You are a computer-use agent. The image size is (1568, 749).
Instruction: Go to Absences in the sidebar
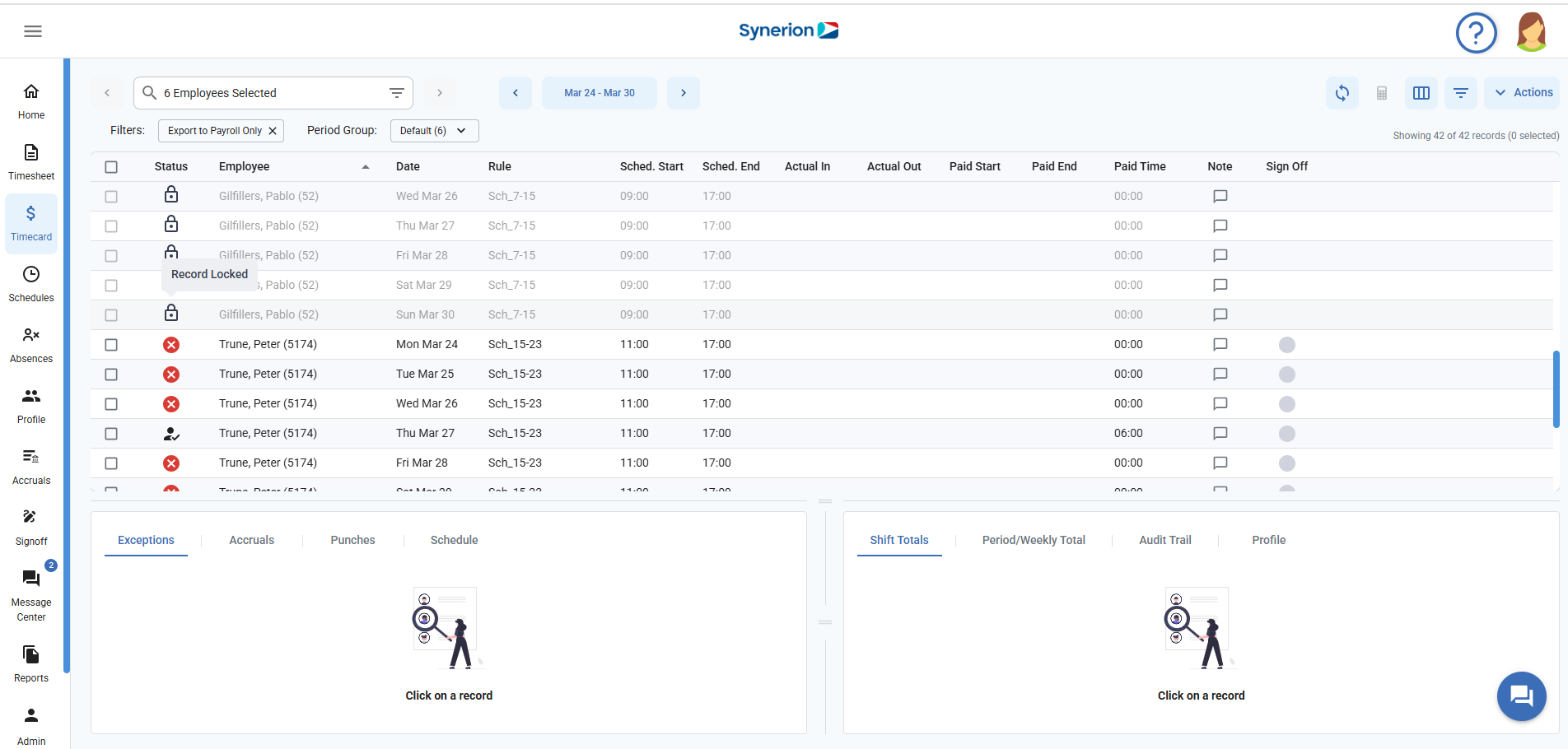click(31, 345)
